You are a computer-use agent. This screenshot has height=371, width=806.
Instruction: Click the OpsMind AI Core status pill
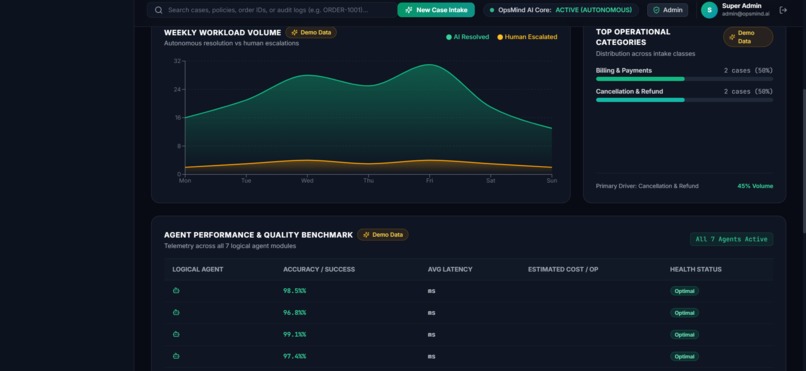(560, 10)
